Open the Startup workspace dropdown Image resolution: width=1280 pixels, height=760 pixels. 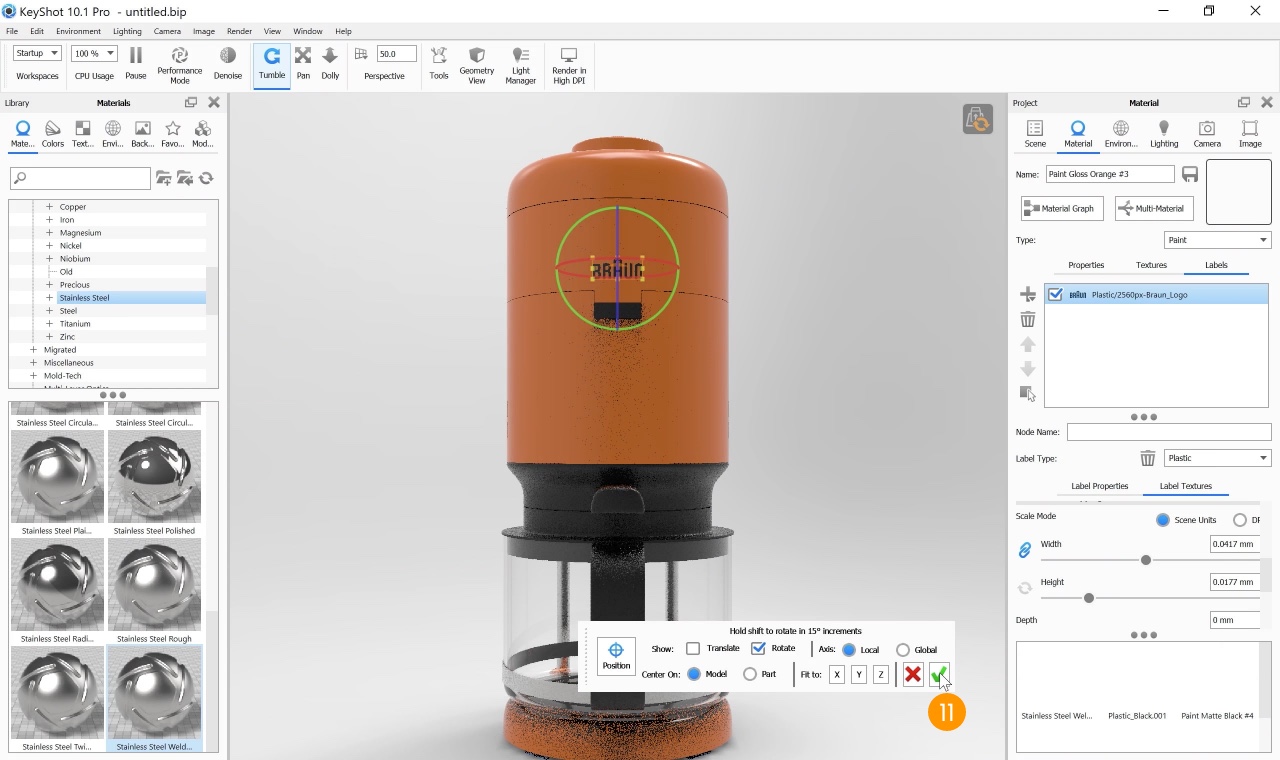pyautogui.click(x=38, y=53)
